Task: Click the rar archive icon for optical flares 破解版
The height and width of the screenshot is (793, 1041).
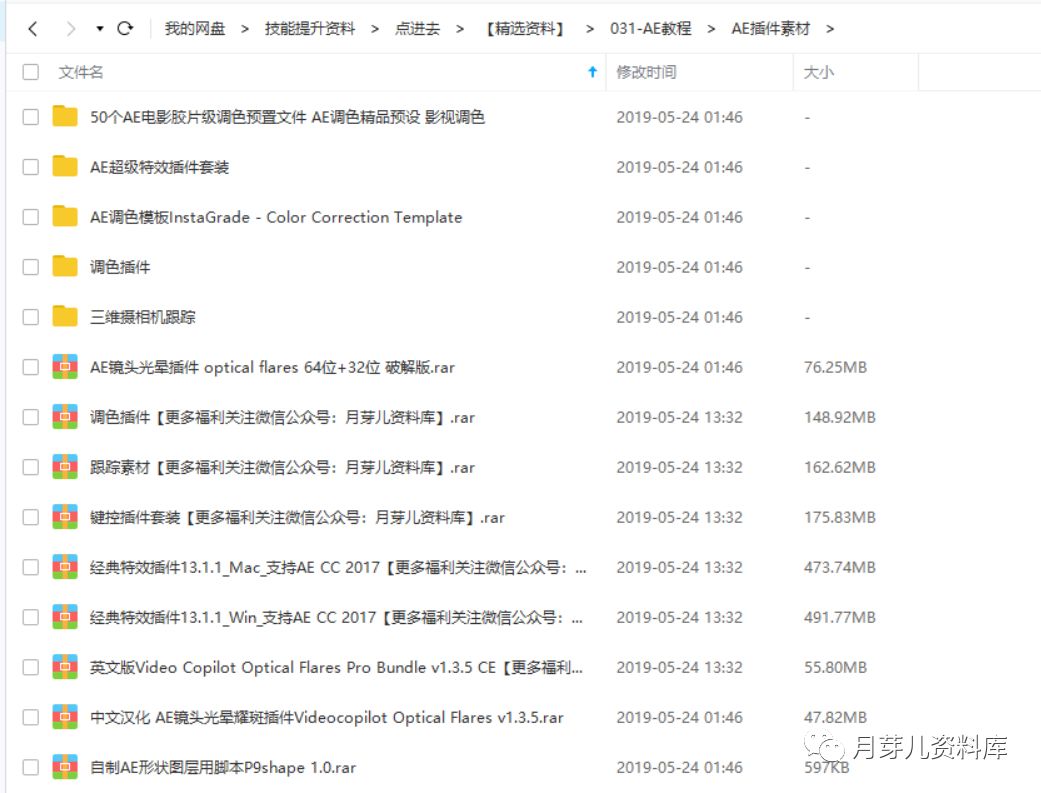Action: coord(66,367)
